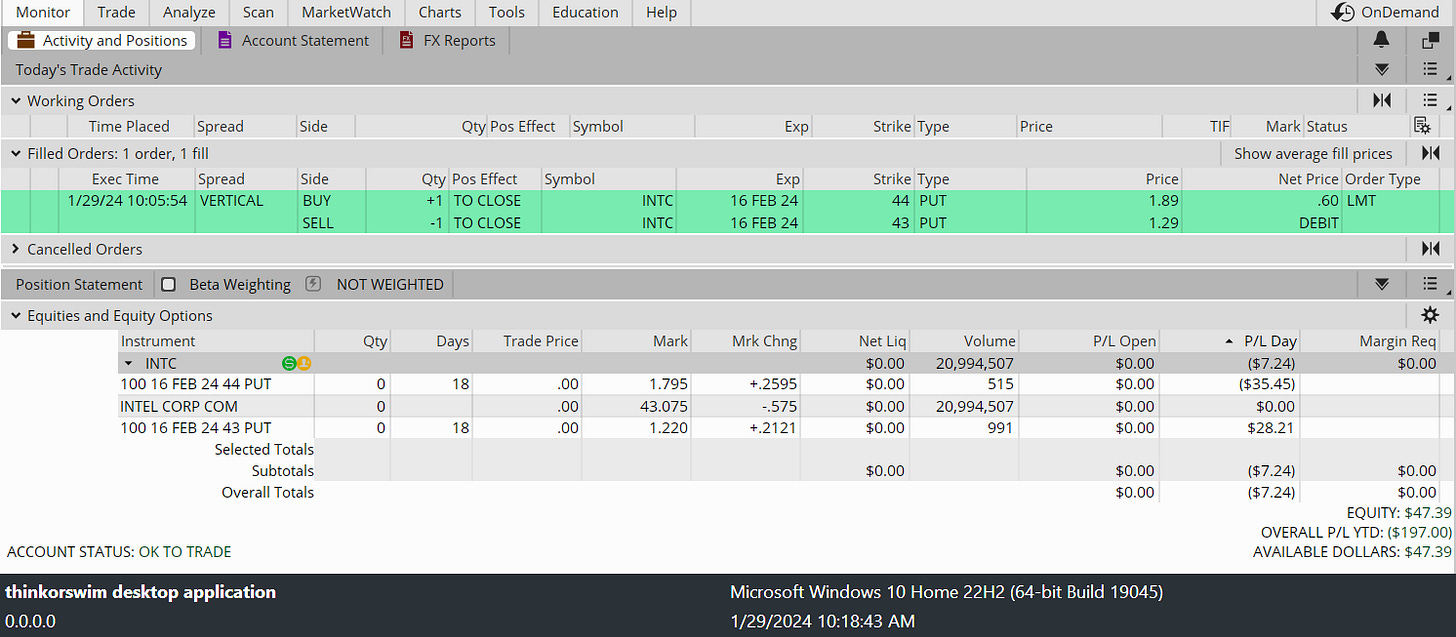
Task: Click the OK TO TRADE account status
Action: [185, 551]
